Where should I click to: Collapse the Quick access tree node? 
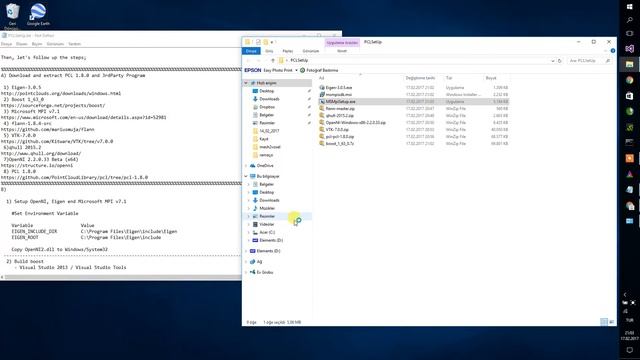pos(246,83)
